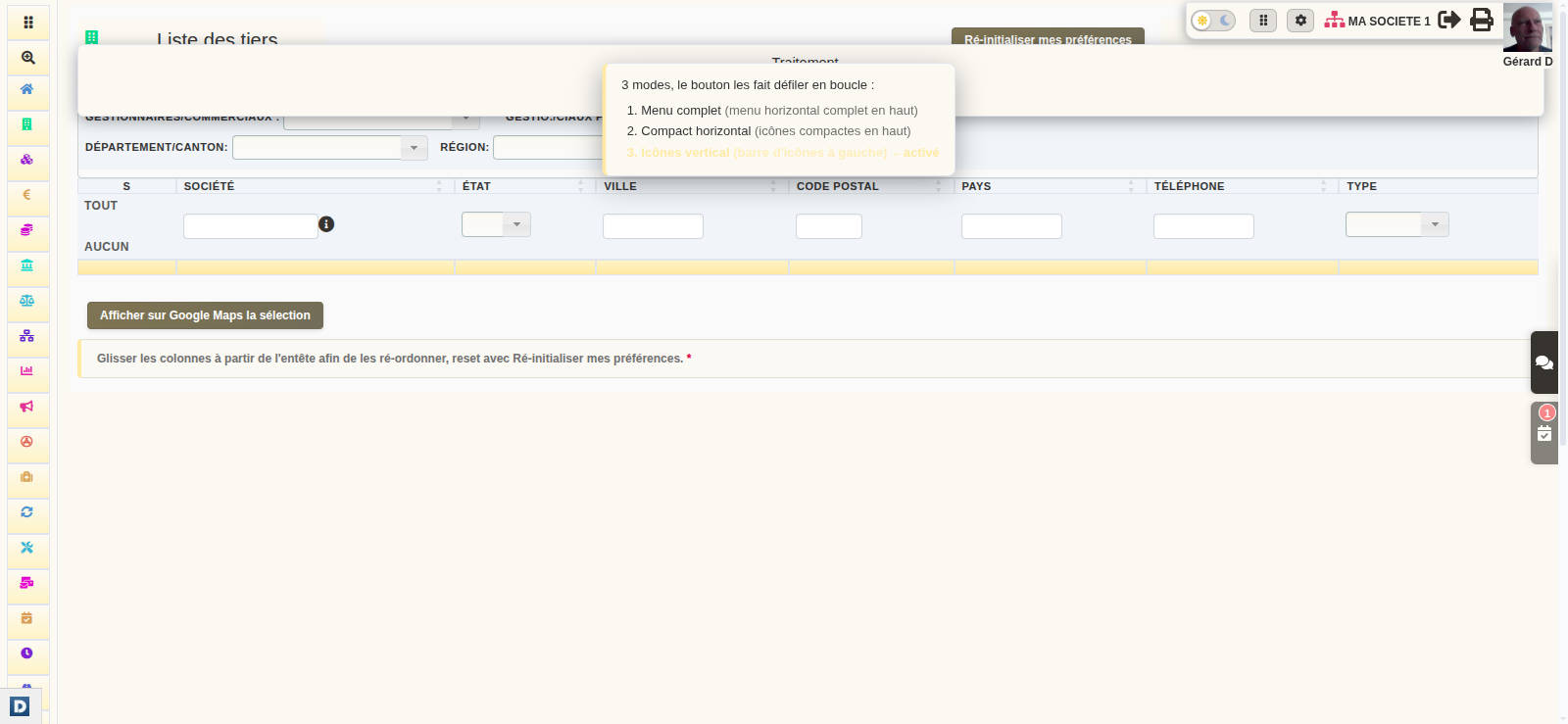The image size is (1568, 724).
Task: Click the printer icon in top bar
Action: pyautogui.click(x=1482, y=20)
